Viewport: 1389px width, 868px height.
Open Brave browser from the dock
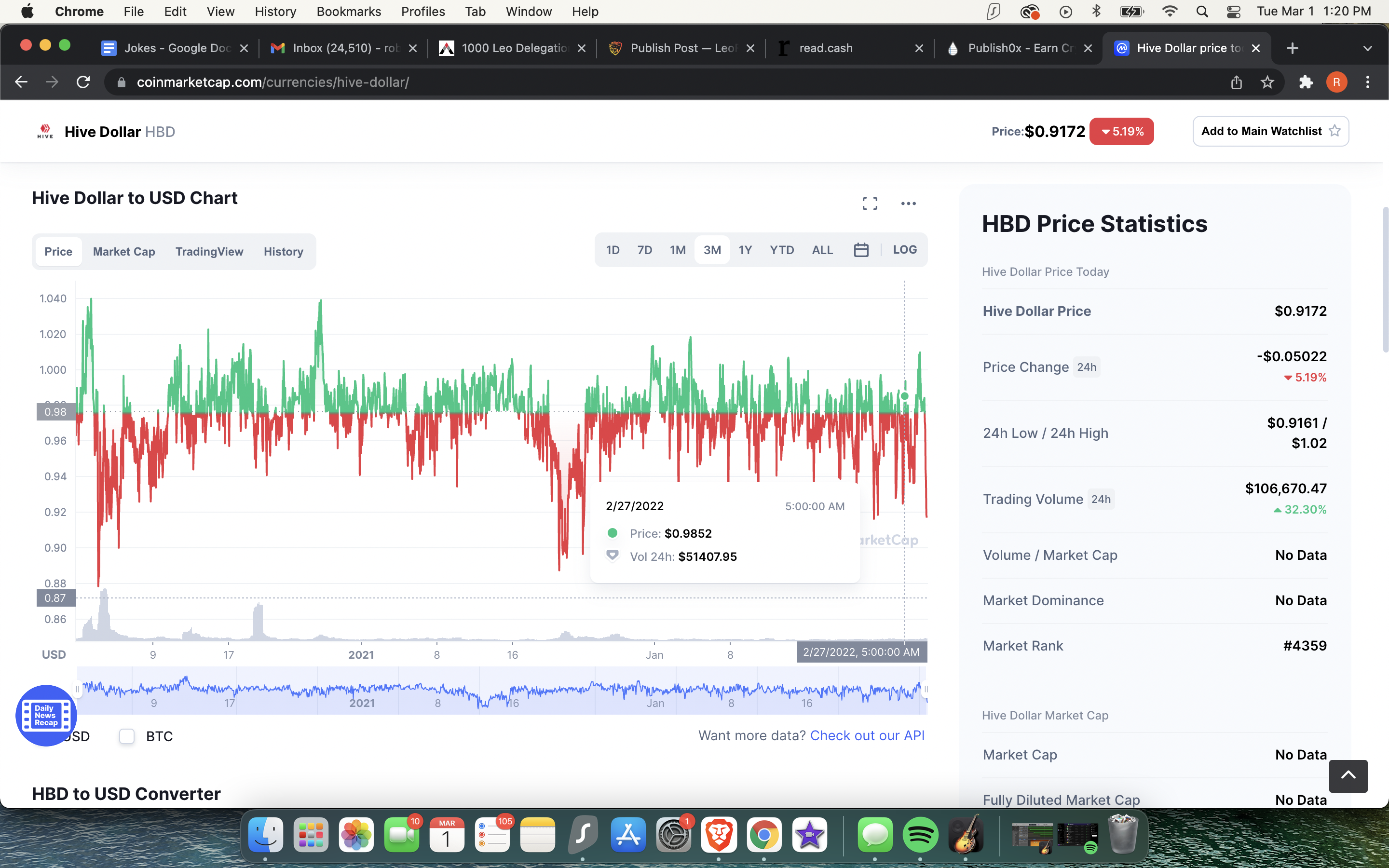719,835
